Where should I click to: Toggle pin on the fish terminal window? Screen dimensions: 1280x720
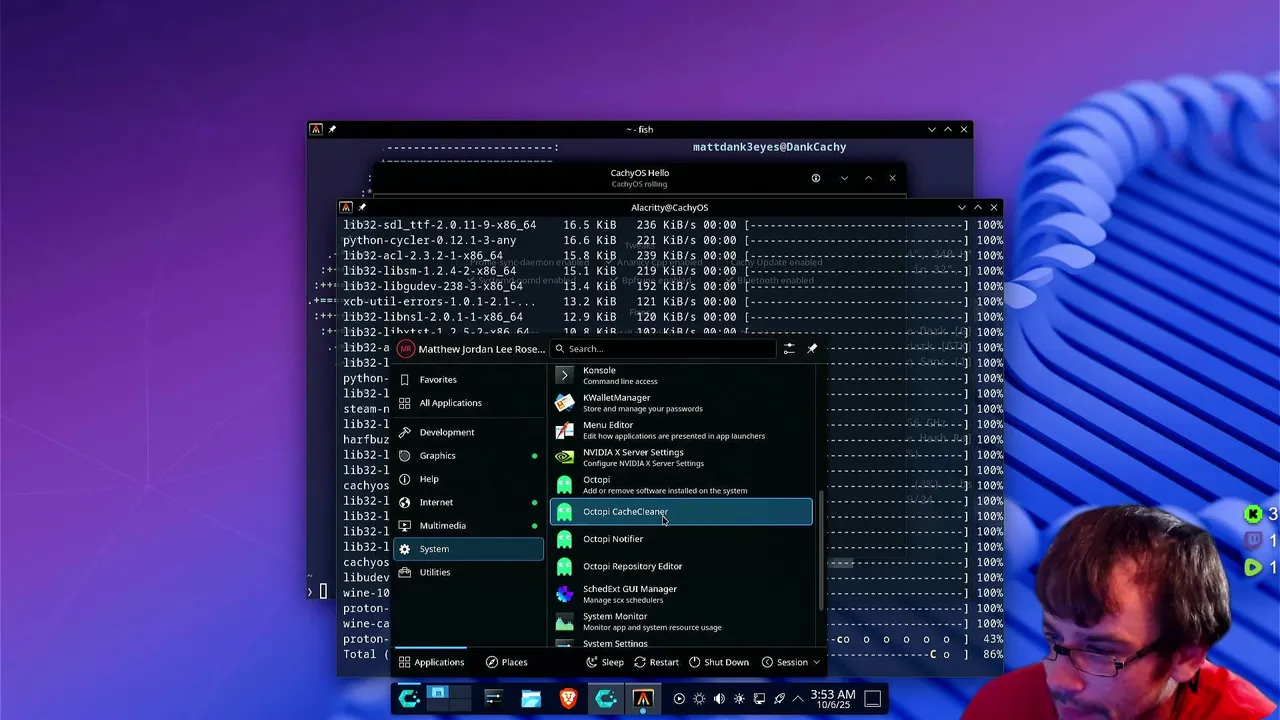[332, 129]
